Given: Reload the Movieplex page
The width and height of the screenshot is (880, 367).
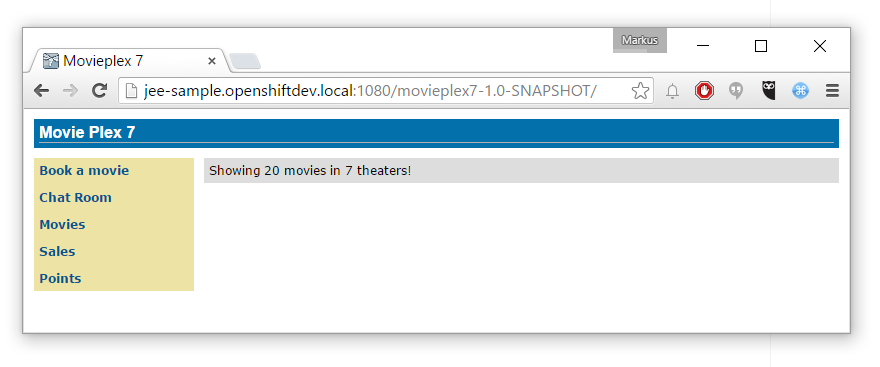Looking at the screenshot, I should (99, 90).
